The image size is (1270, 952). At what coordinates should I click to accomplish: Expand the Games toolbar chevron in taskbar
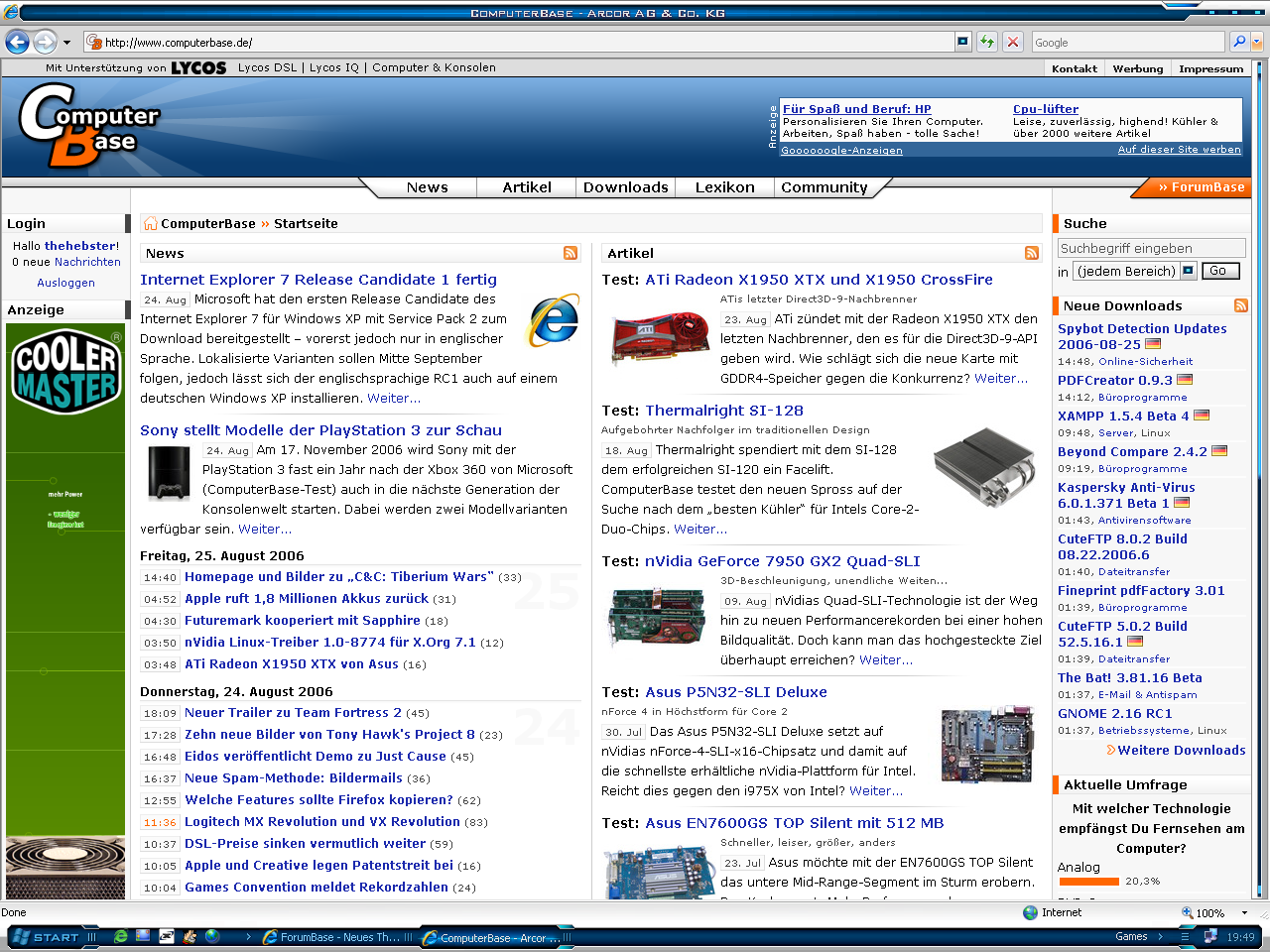tap(1159, 937)
